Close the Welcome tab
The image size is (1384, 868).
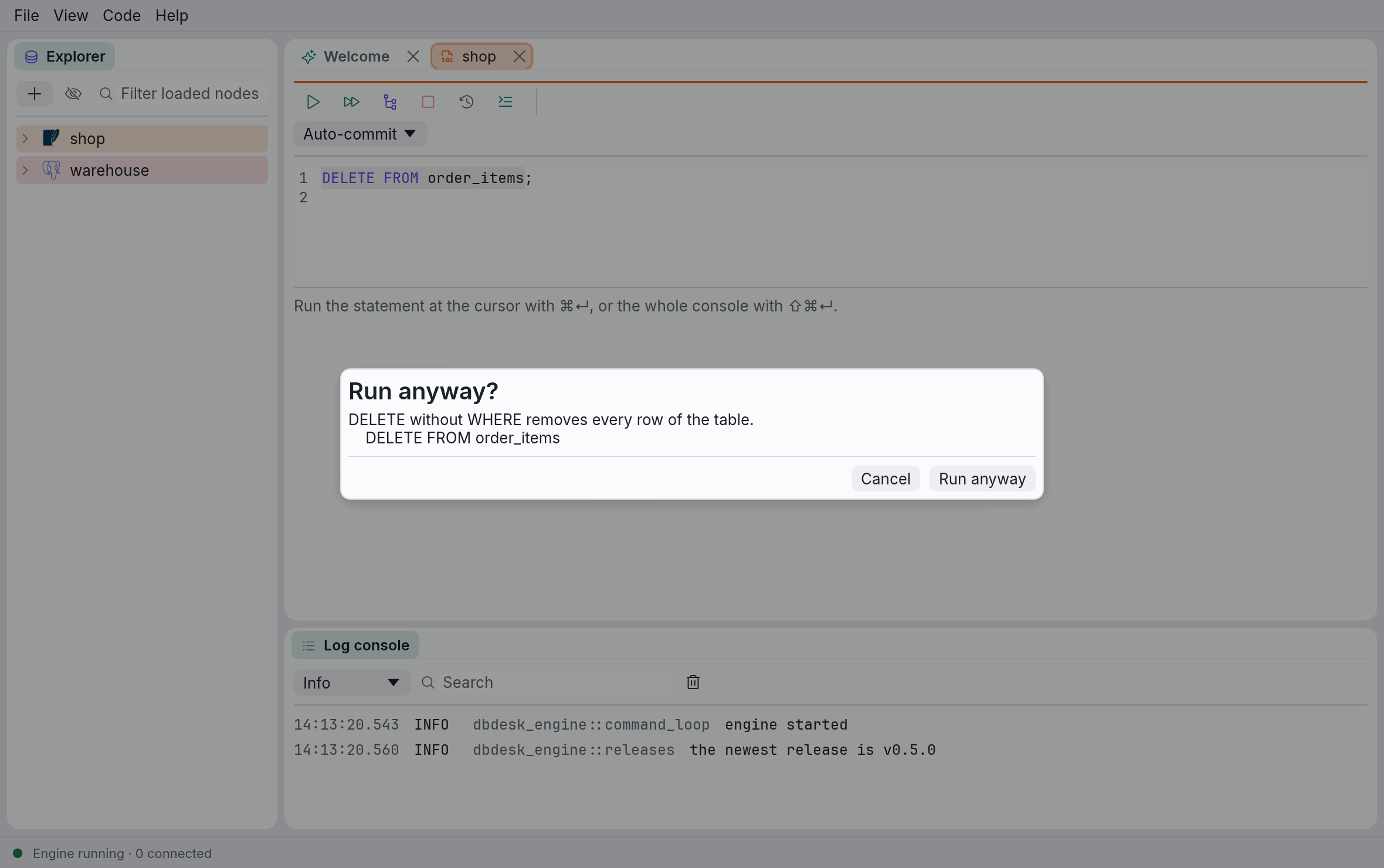tap(413, 57)
